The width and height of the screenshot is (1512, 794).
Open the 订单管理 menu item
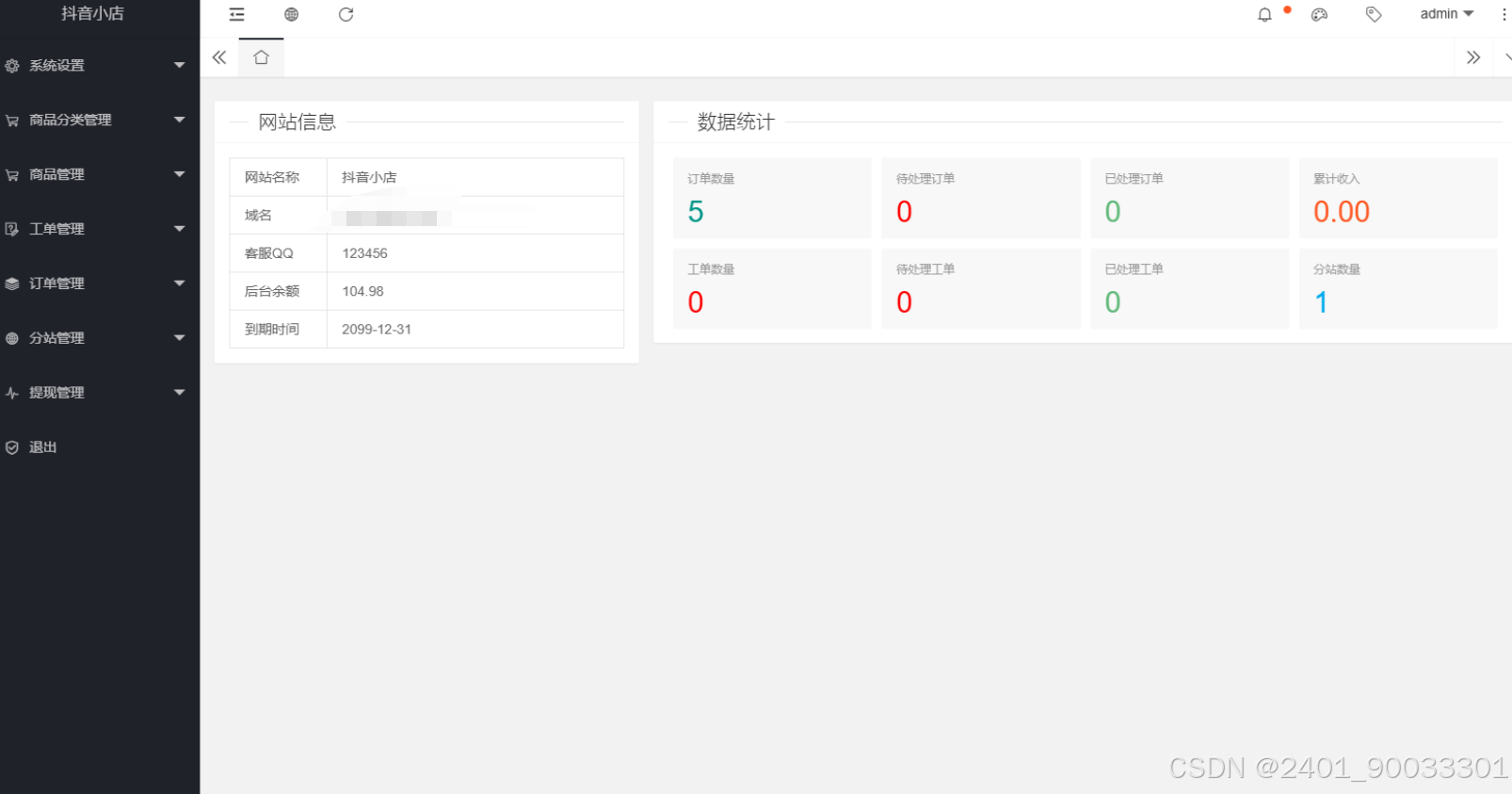click(x=100, y=284)
